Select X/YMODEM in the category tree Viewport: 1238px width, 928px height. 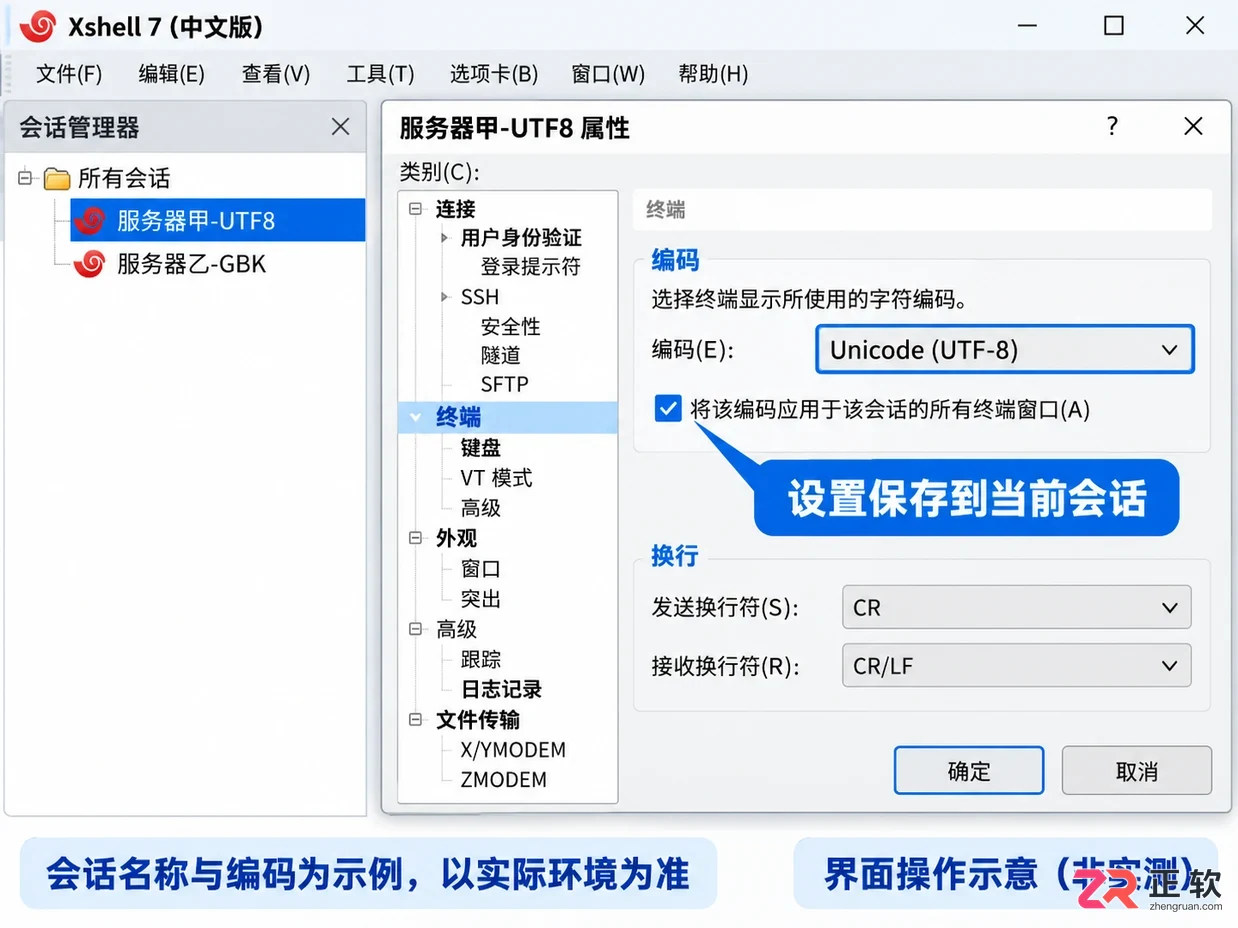513,750
